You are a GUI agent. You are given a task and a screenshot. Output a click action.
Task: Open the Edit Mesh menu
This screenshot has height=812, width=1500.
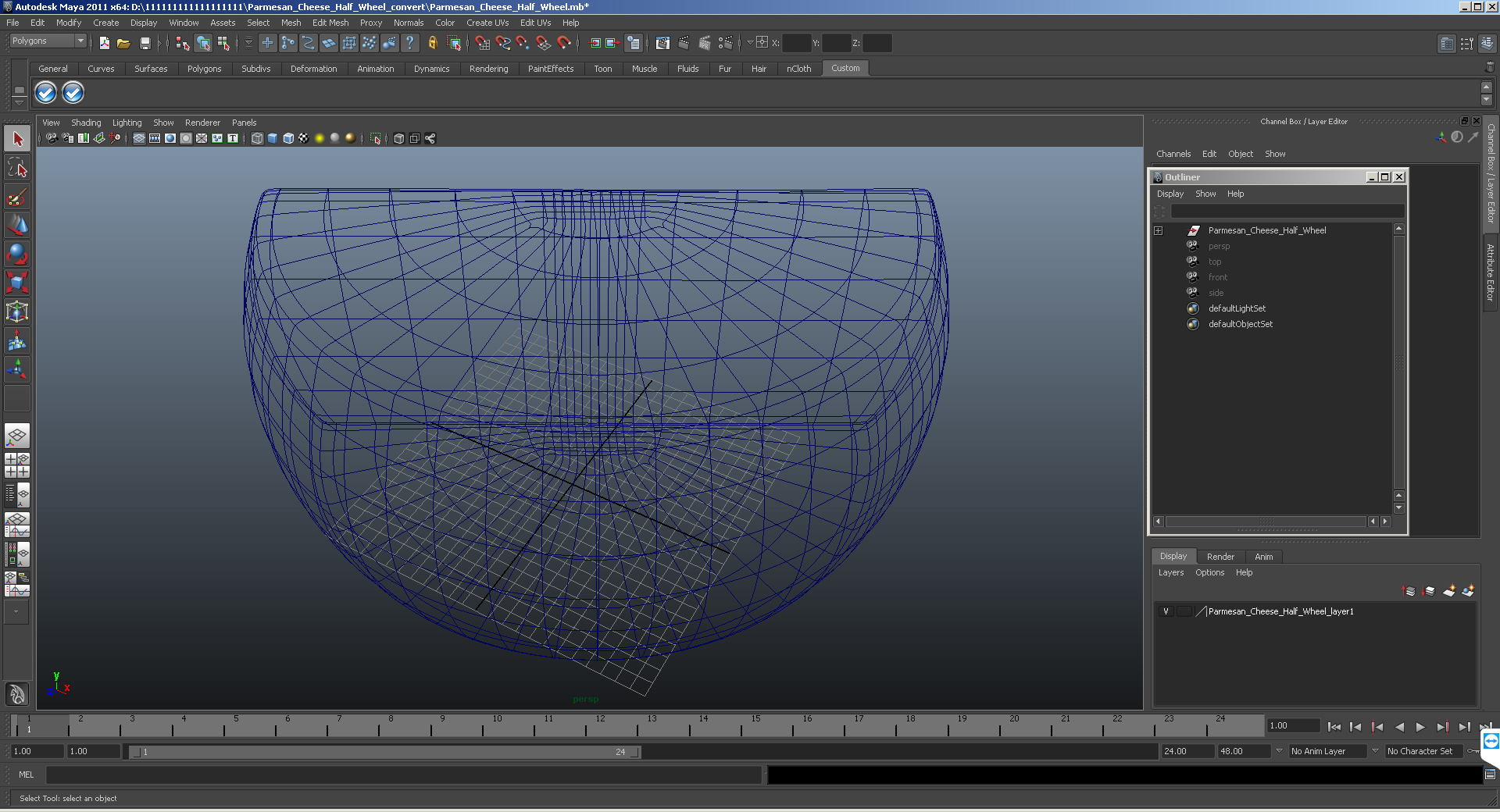pyautogui.click(x=330, y=23)
